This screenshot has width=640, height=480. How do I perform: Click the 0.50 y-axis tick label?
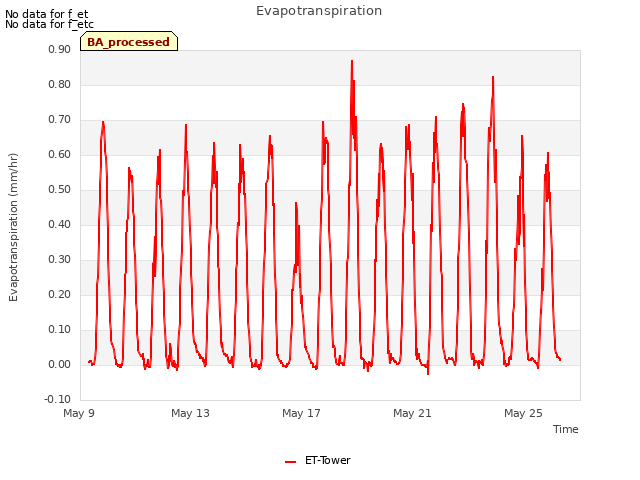[60, 189]
